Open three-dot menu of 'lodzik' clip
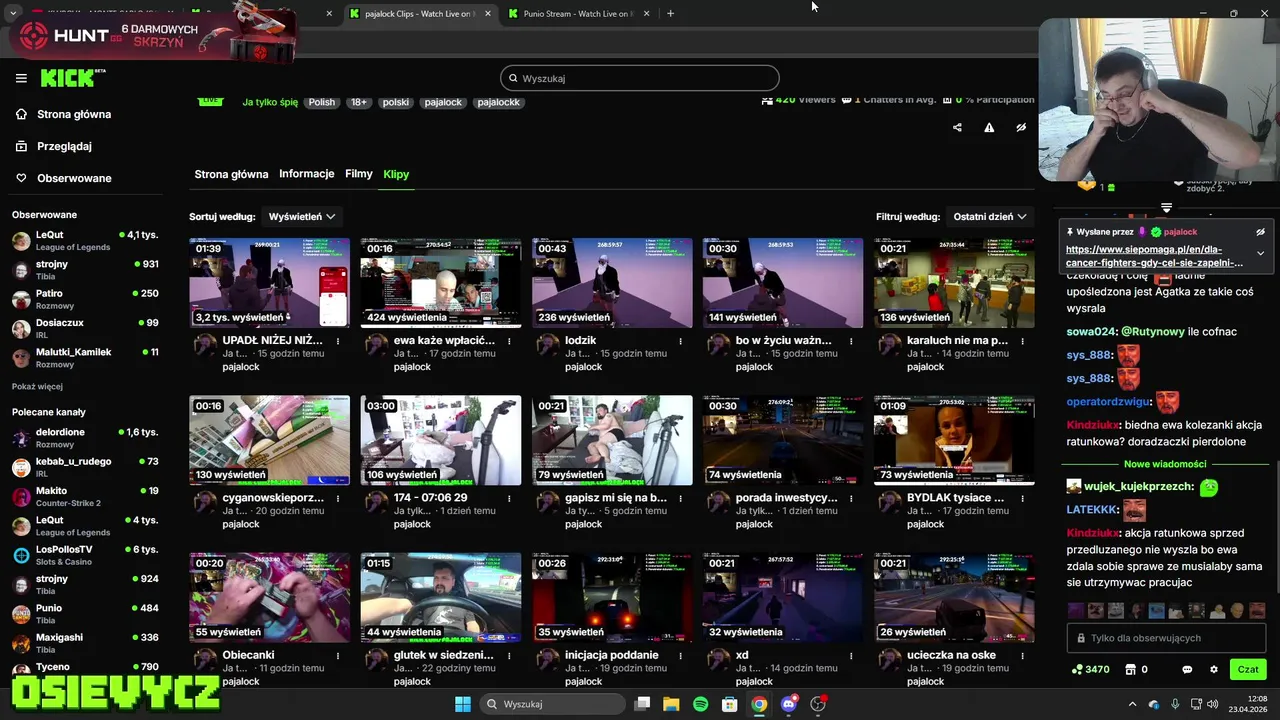 681,341
